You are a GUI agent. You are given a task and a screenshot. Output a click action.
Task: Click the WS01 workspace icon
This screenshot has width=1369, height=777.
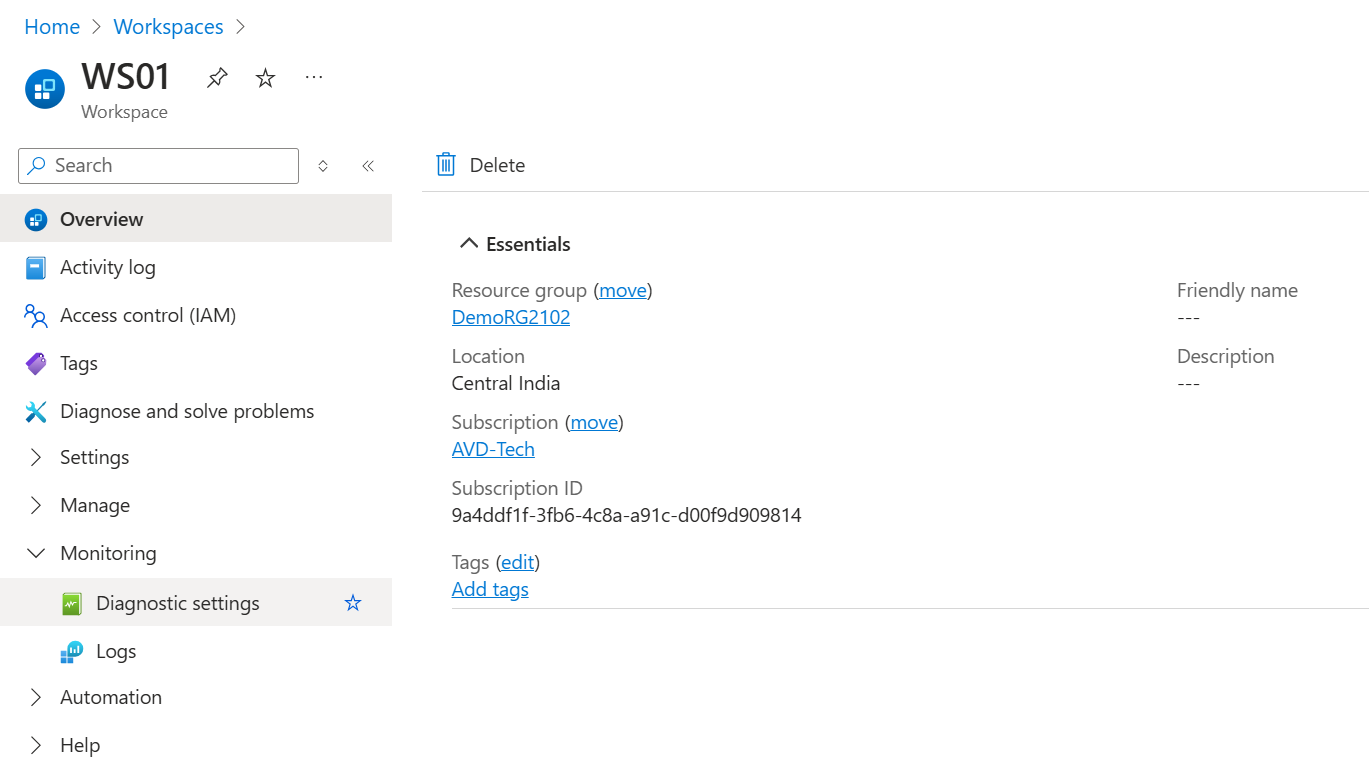(45, 89)
